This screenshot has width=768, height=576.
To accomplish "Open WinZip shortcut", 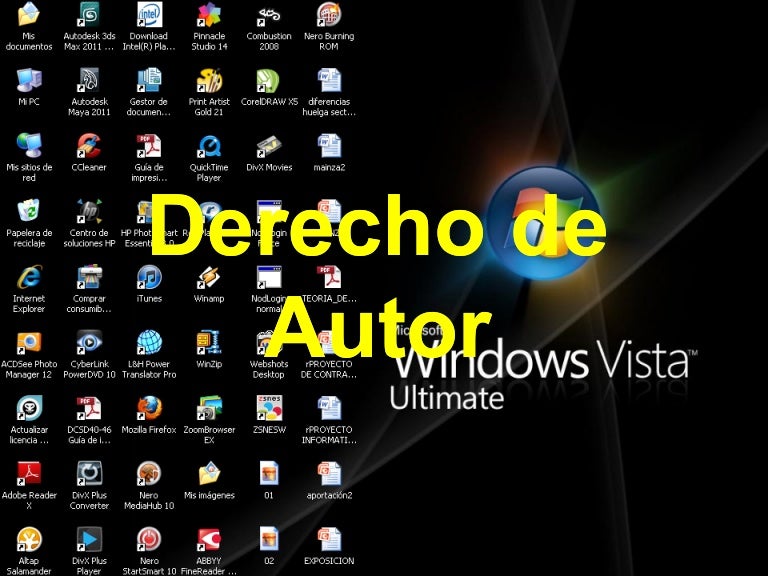I will pos(209,343).
